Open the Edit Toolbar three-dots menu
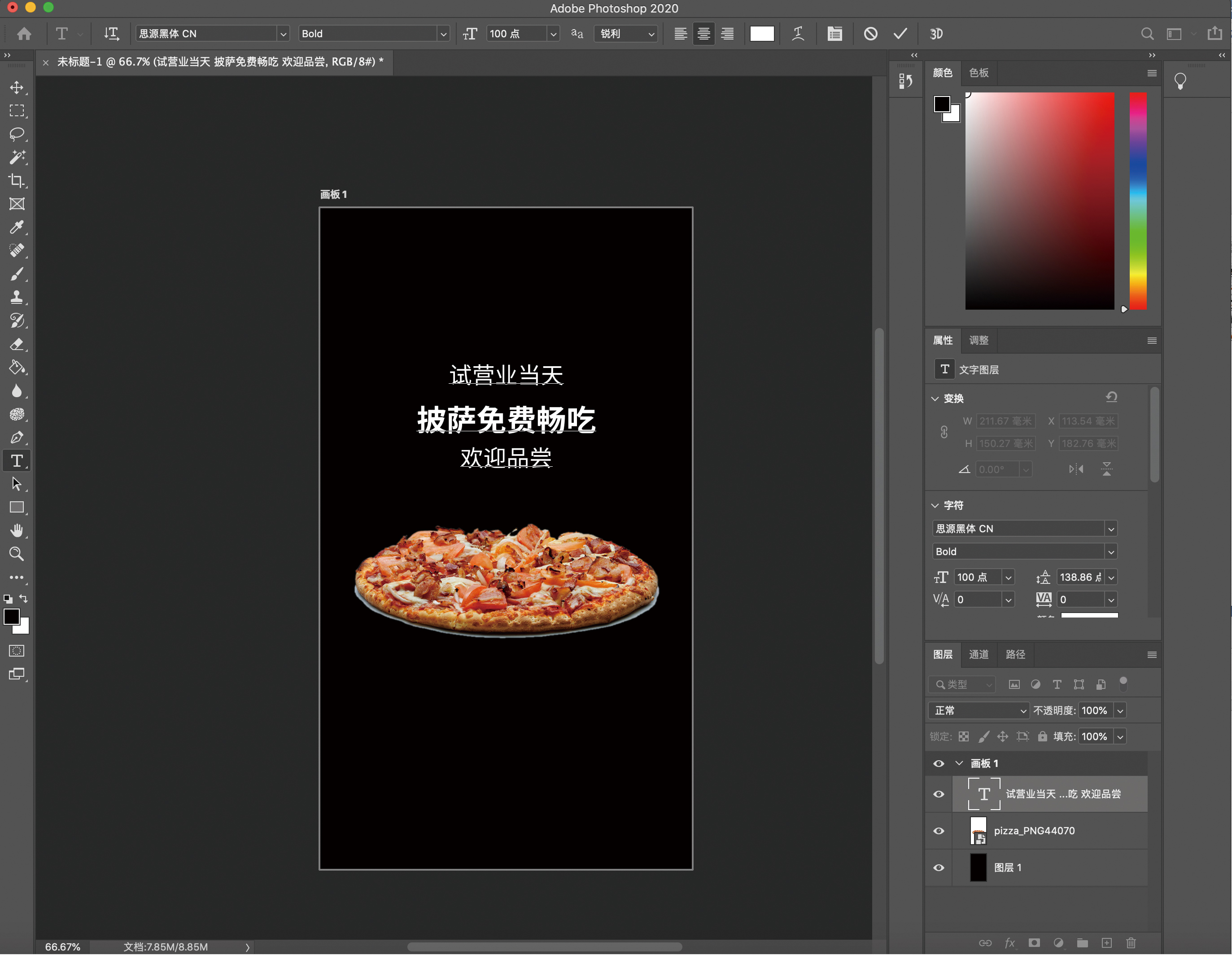The width and height of the screenshot is (1232, 955). 17,578
